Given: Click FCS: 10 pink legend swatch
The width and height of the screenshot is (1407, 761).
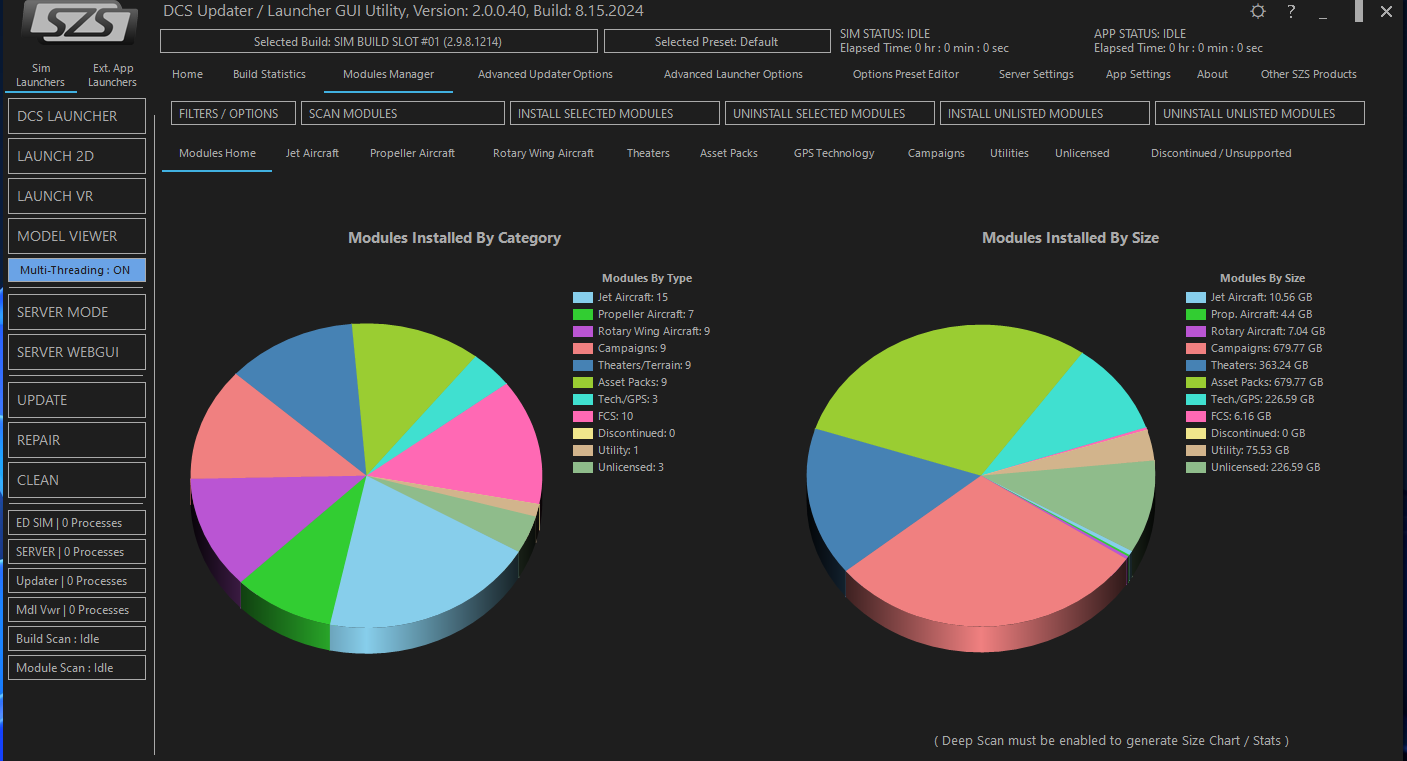Looking at the screenshot, I should click(583, 416).
